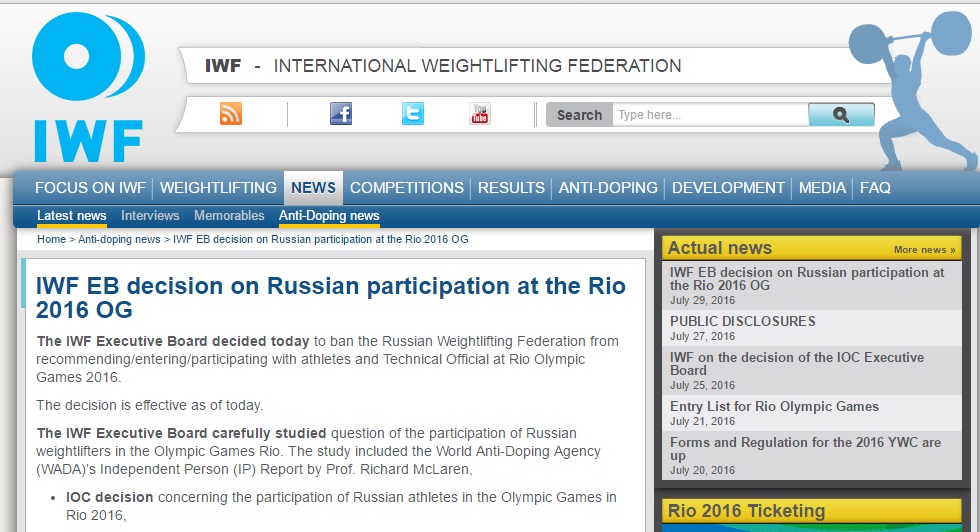This screenshot has width=980, height=532.
Task: Switch to Anti-Doping news submenu
Action: click(329, 216)
